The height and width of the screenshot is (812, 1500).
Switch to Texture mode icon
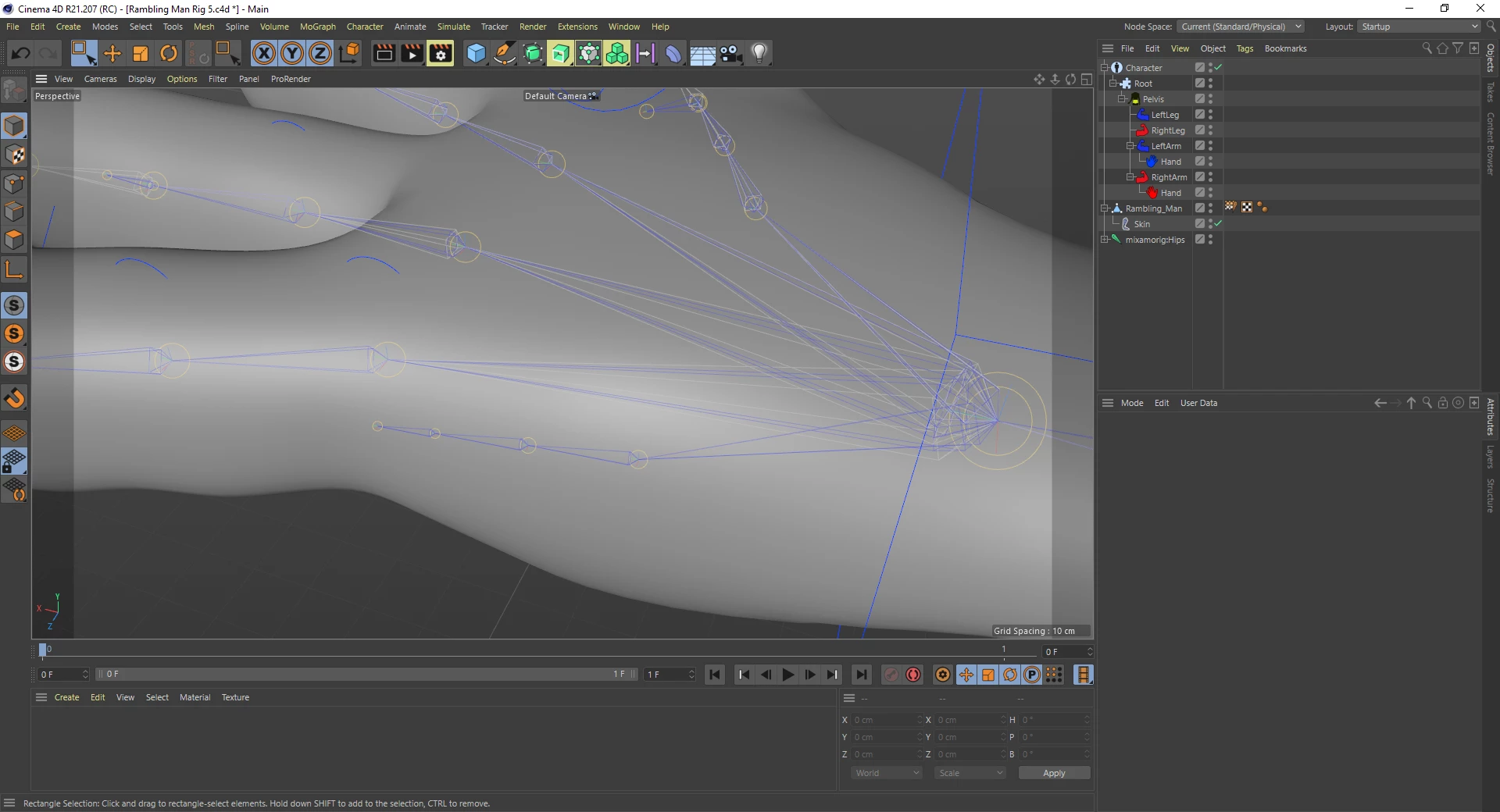tap(14, 155)
